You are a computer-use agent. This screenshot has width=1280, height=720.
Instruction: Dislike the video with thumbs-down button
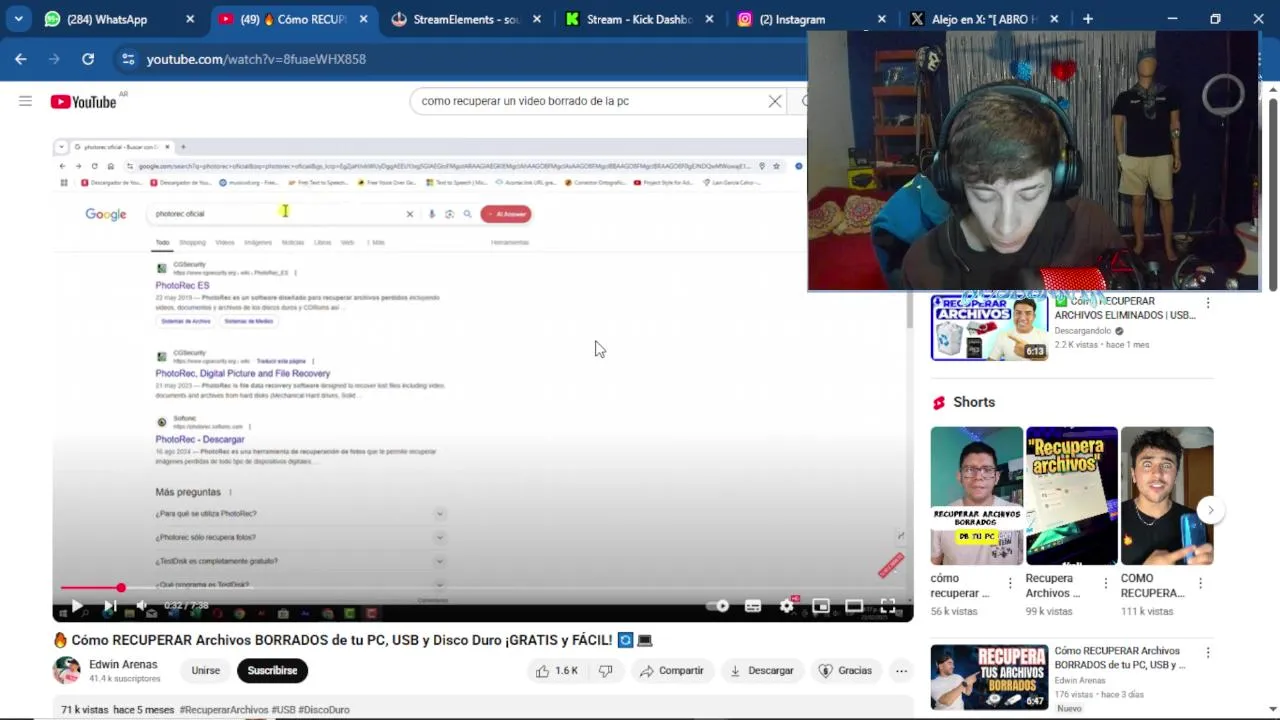pos(605,671)
